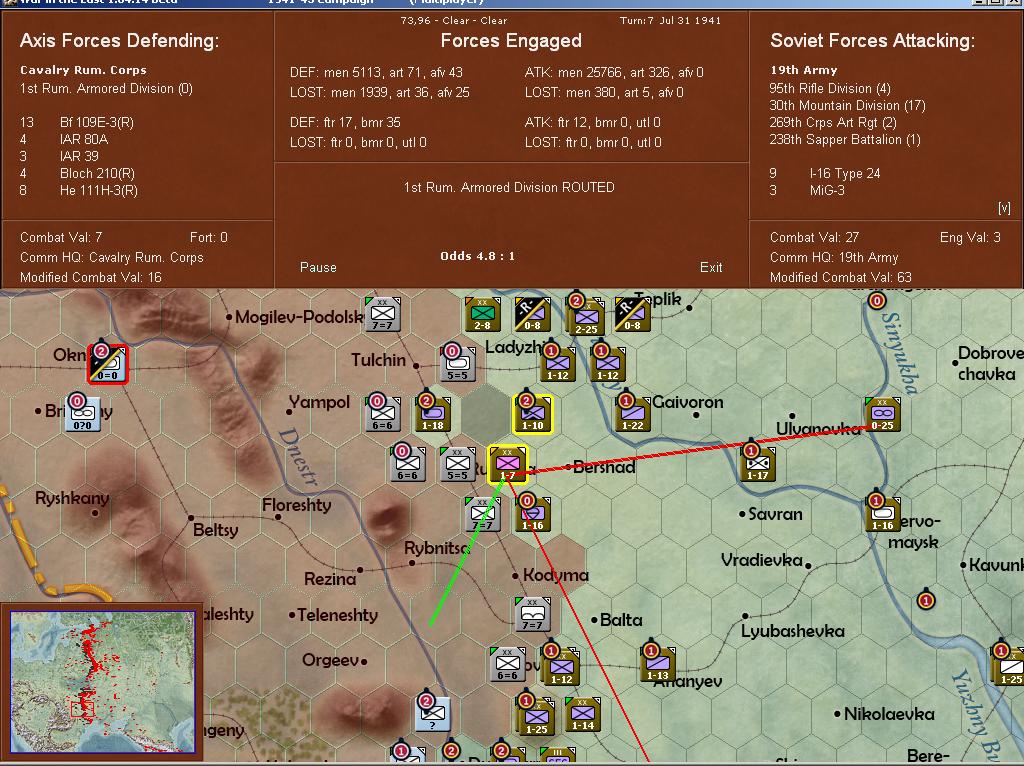Select the 5=5 counter next to Tulchin
Image resolution: width=1024 pixels, height=766 pixels.
tap(458, 364)
